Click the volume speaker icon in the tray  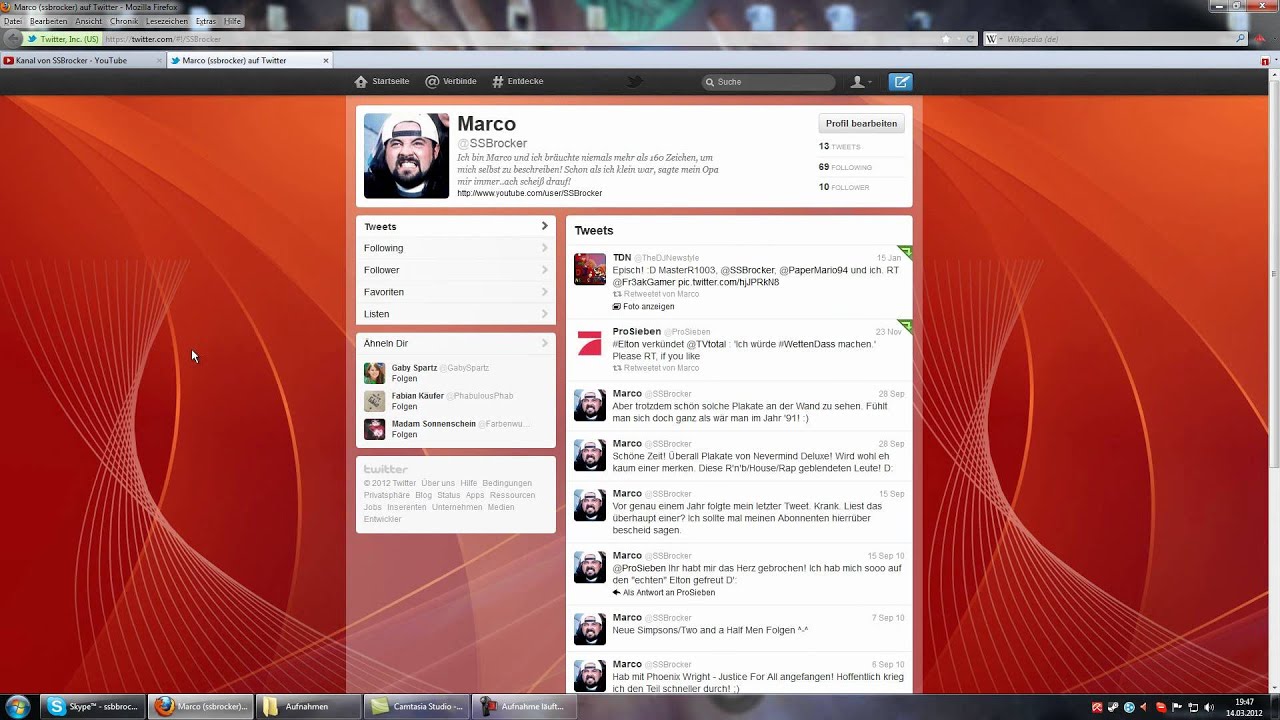1209,707
